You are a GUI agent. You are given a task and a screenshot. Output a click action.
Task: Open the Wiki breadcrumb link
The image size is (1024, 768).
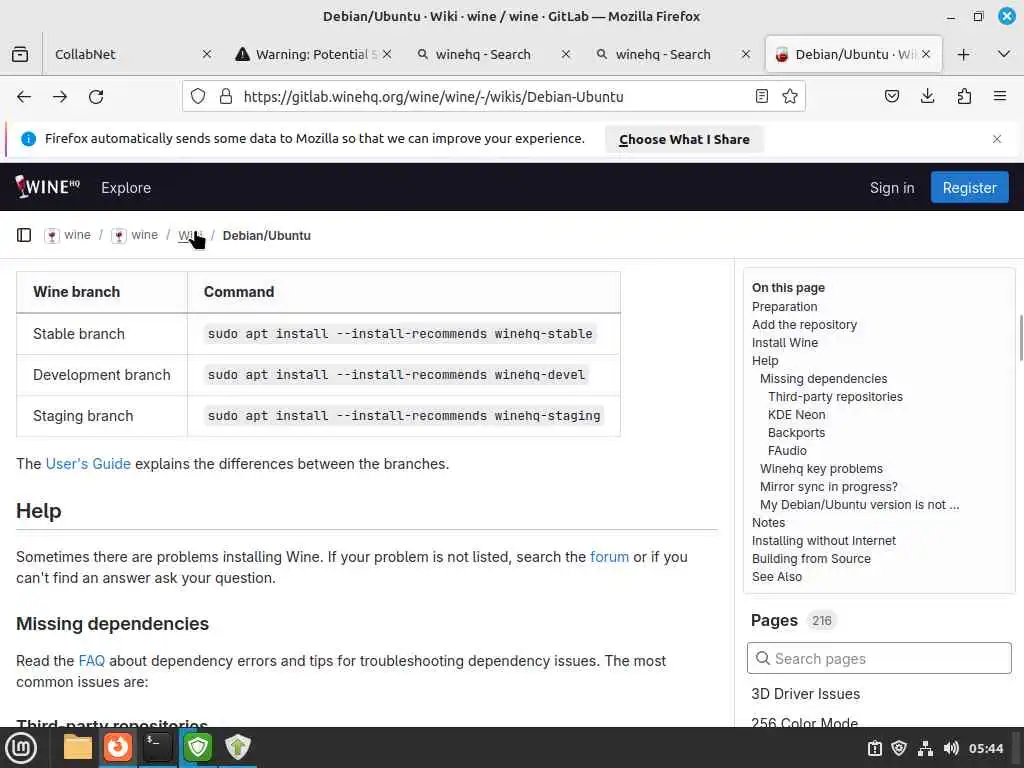coord(190,235)
